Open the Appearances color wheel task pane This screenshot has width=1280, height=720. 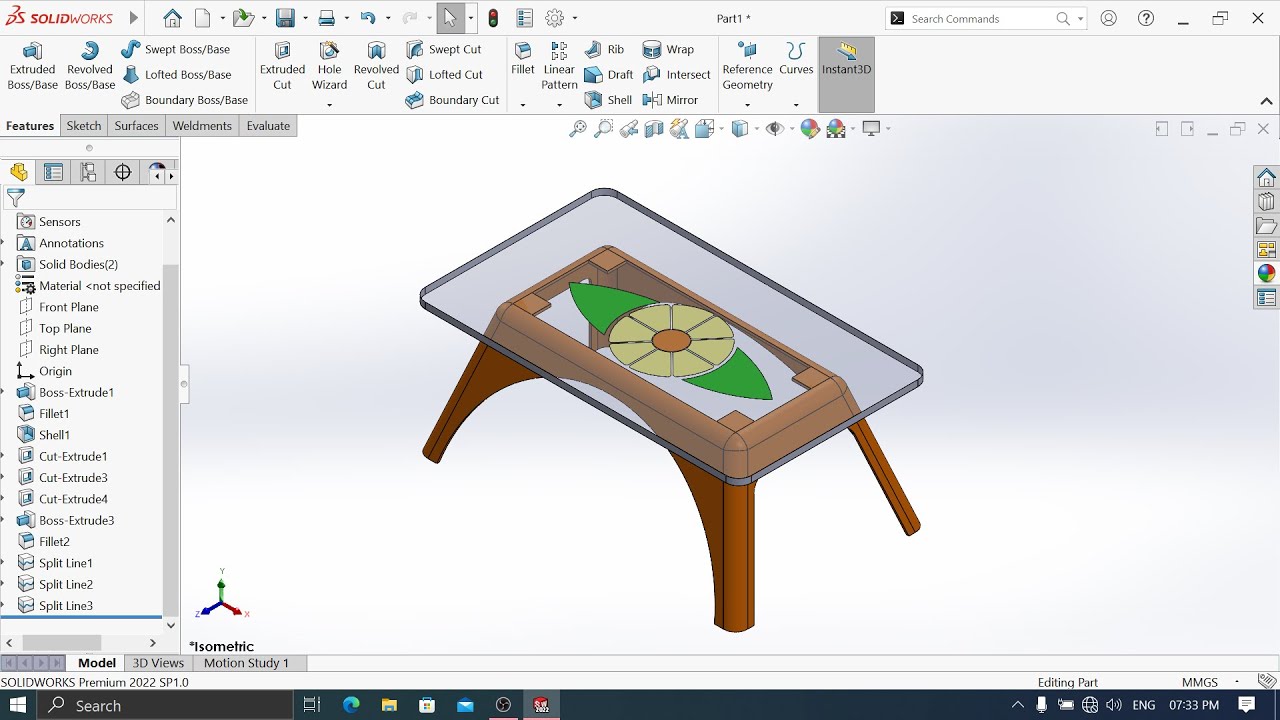1266,274
